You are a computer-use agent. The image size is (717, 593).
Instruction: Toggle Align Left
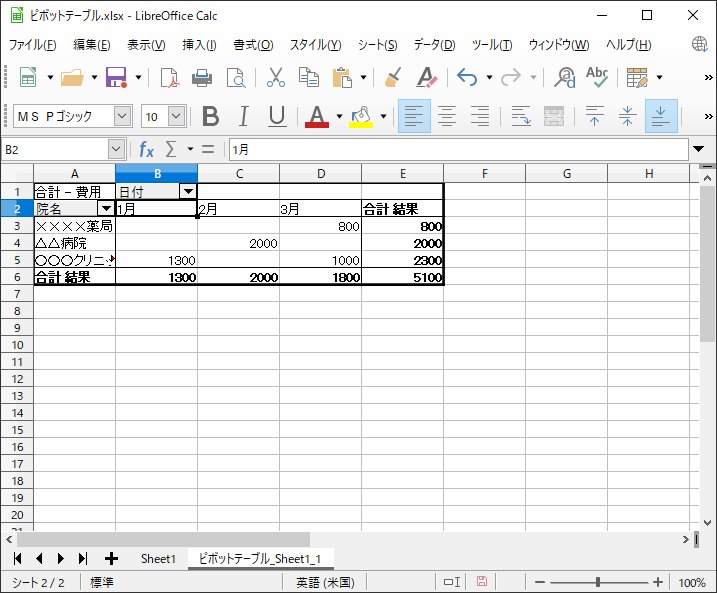(x=414, y=116)
